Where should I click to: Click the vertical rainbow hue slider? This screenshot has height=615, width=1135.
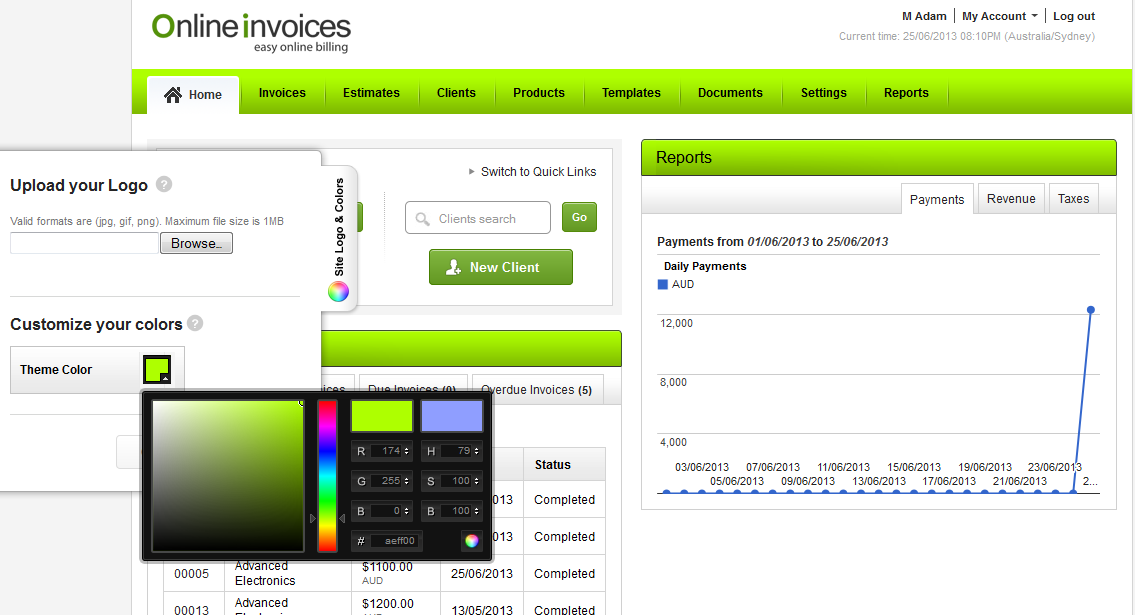tap(327, 475)
